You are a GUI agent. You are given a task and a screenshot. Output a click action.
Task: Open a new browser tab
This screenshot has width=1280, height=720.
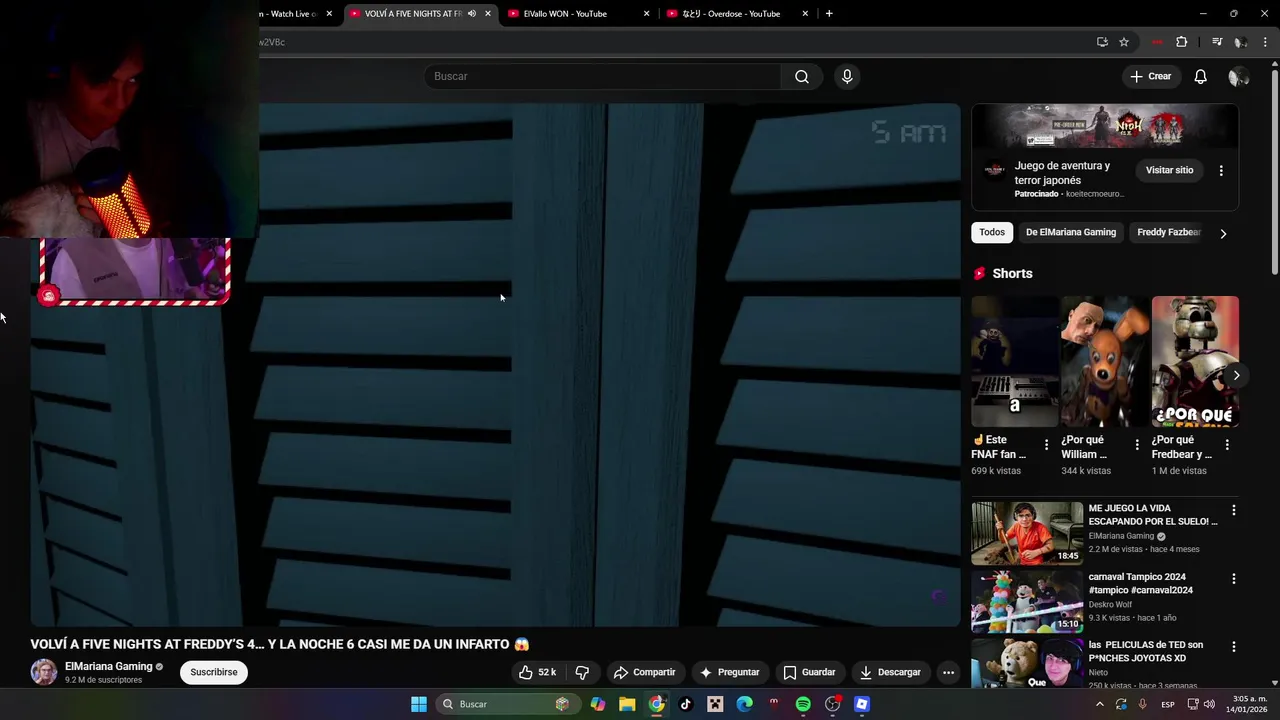829,14
